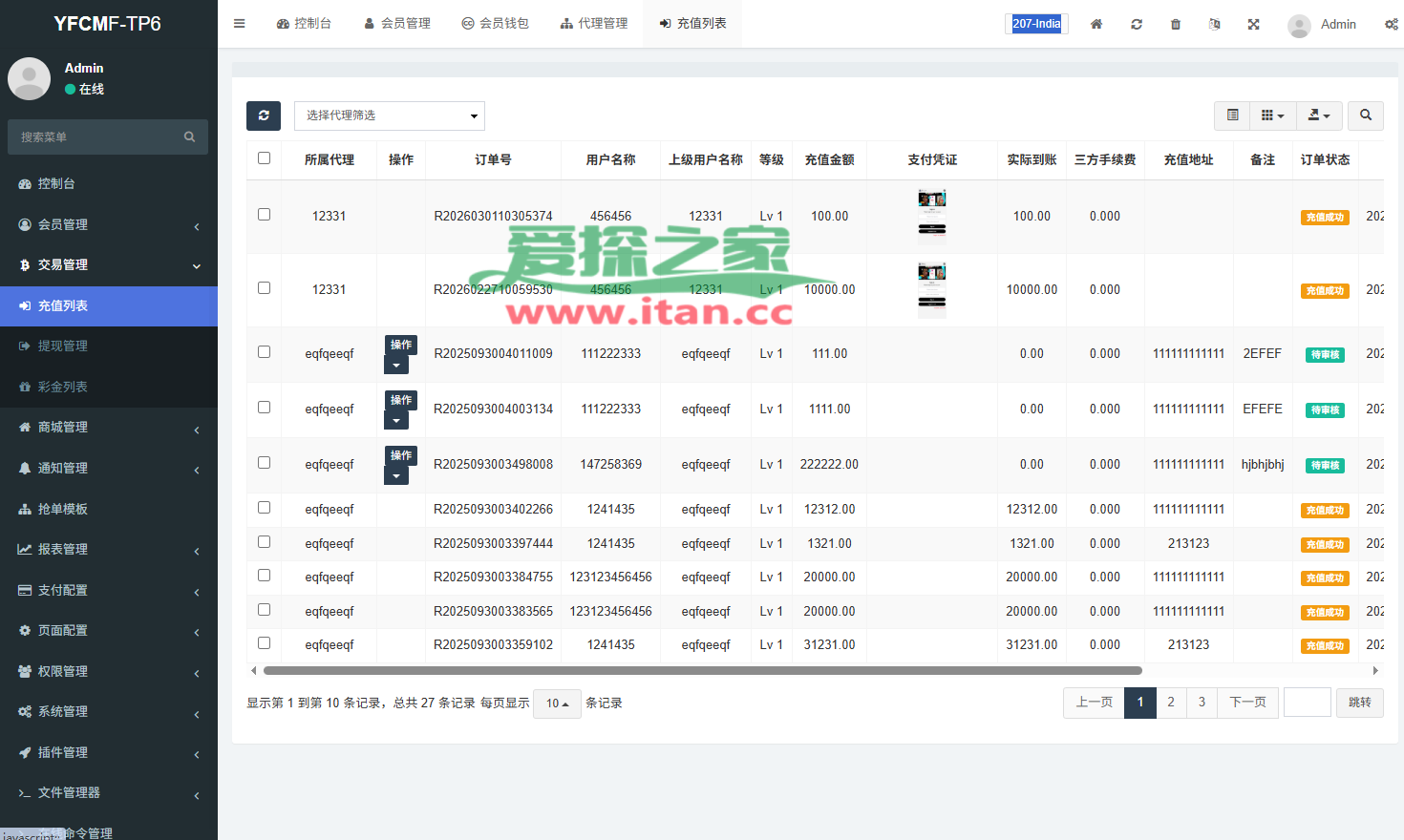This screenshot has width=1404, height=840.
Task: Select 提现管理 in the sidebar menu
Action: point(63,346)
